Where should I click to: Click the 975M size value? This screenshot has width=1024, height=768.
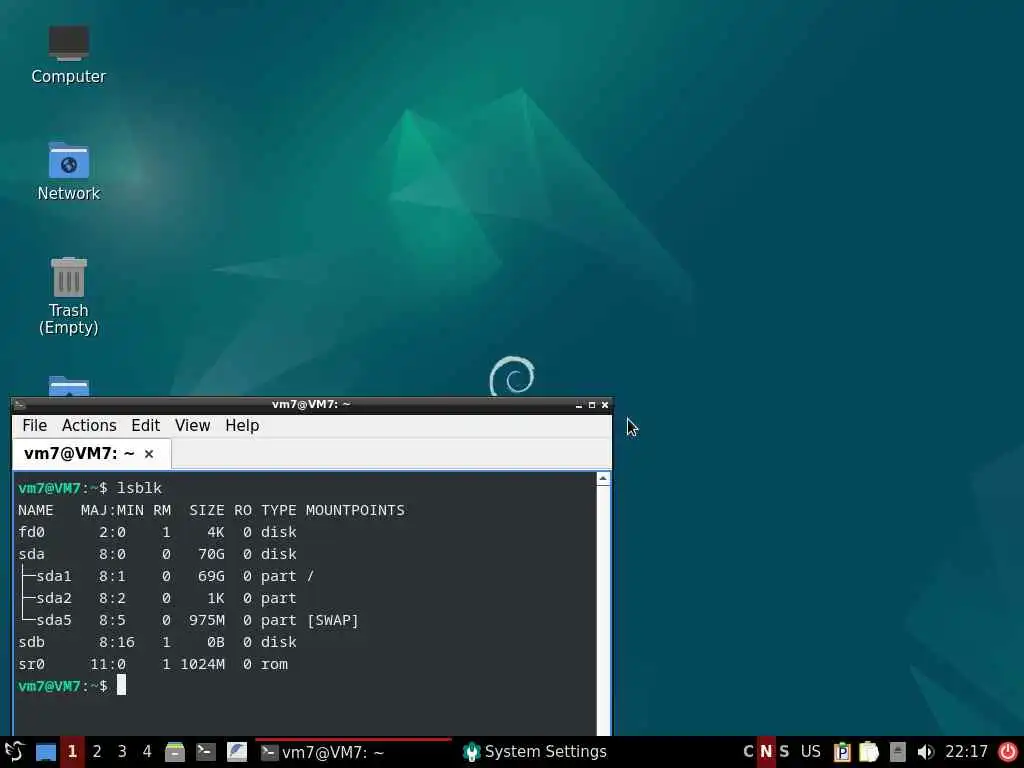pos(207,620)
